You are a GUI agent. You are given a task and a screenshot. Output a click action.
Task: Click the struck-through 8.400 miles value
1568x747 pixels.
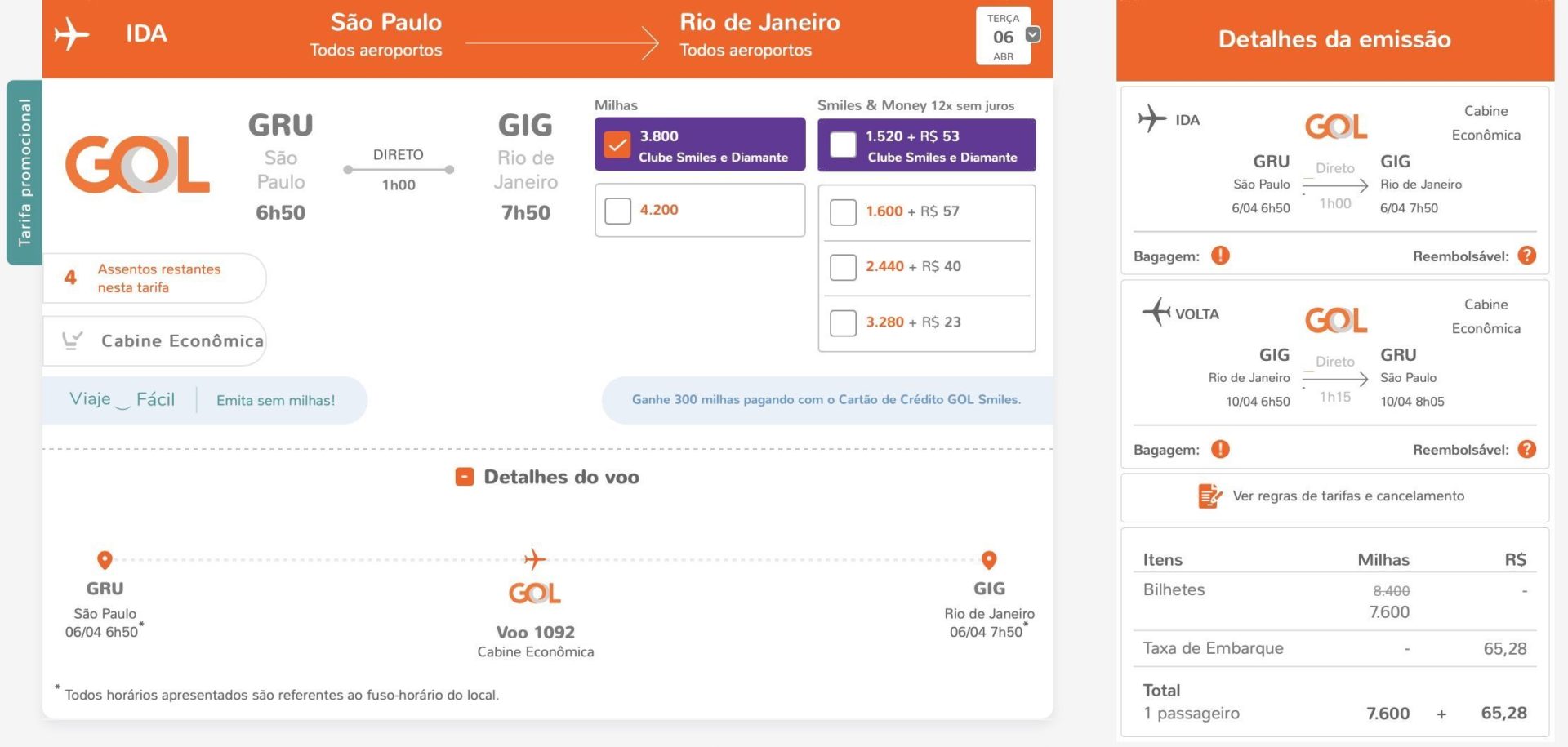pyautogui.click(x=1391, y=590)
